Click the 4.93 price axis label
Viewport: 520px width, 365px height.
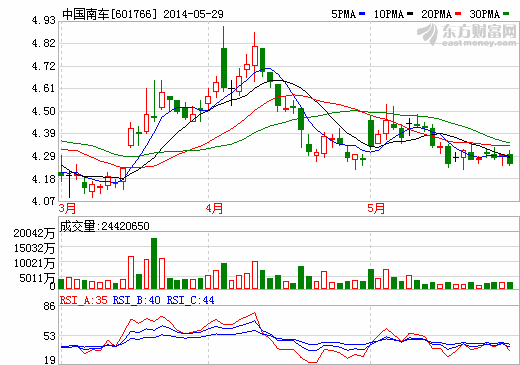(x=44, y=21)
